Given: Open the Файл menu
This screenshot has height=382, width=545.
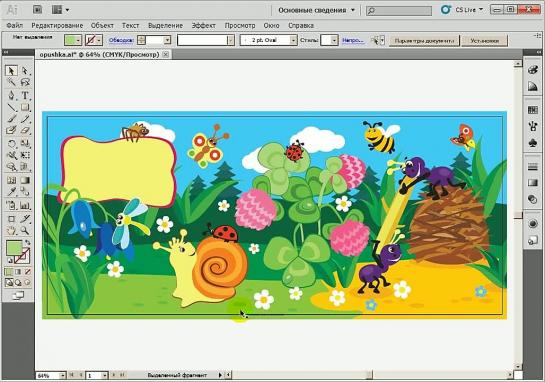Looking at the screenshot, I should click(15, 25).
